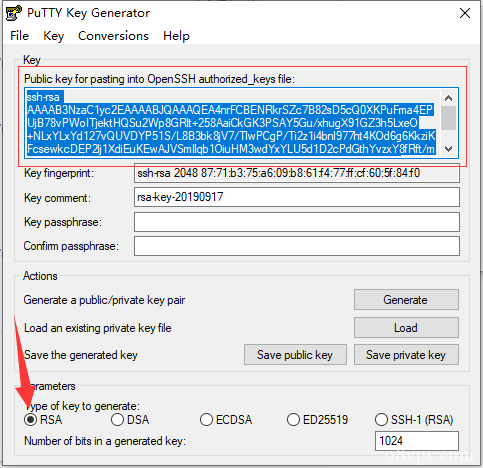Click the public key scrollbar thumb
This screenshot has height=468, width=483.
pyautogui.click(x=449, y=118)
